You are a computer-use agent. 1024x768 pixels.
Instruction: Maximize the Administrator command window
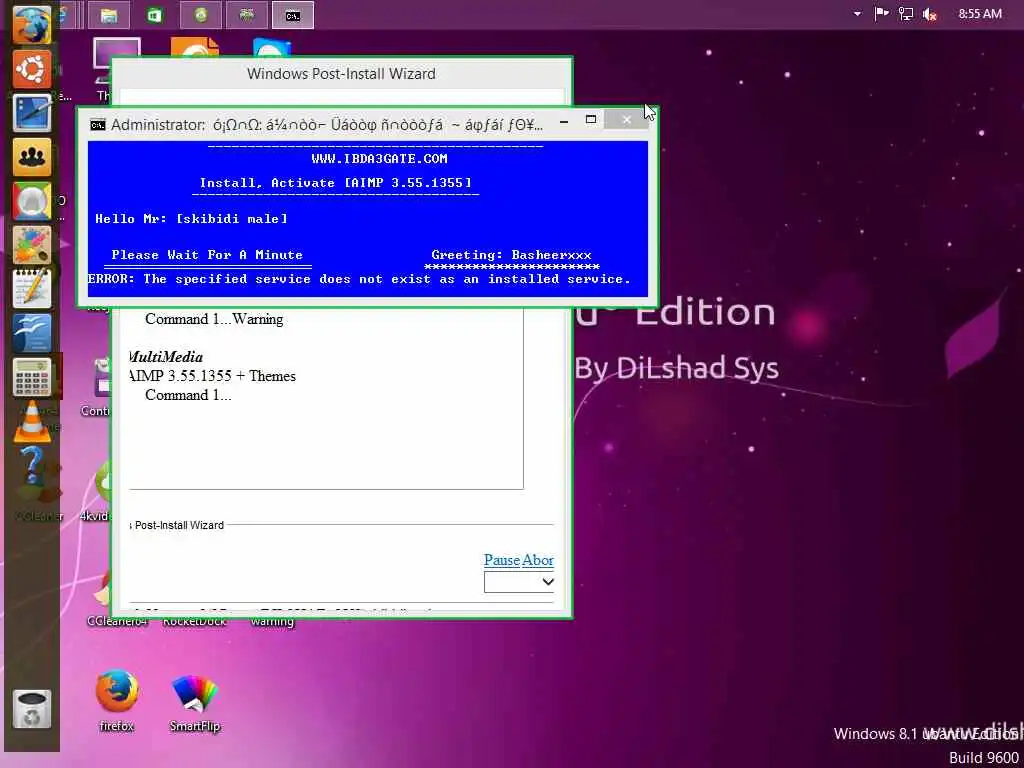[591, 120]
